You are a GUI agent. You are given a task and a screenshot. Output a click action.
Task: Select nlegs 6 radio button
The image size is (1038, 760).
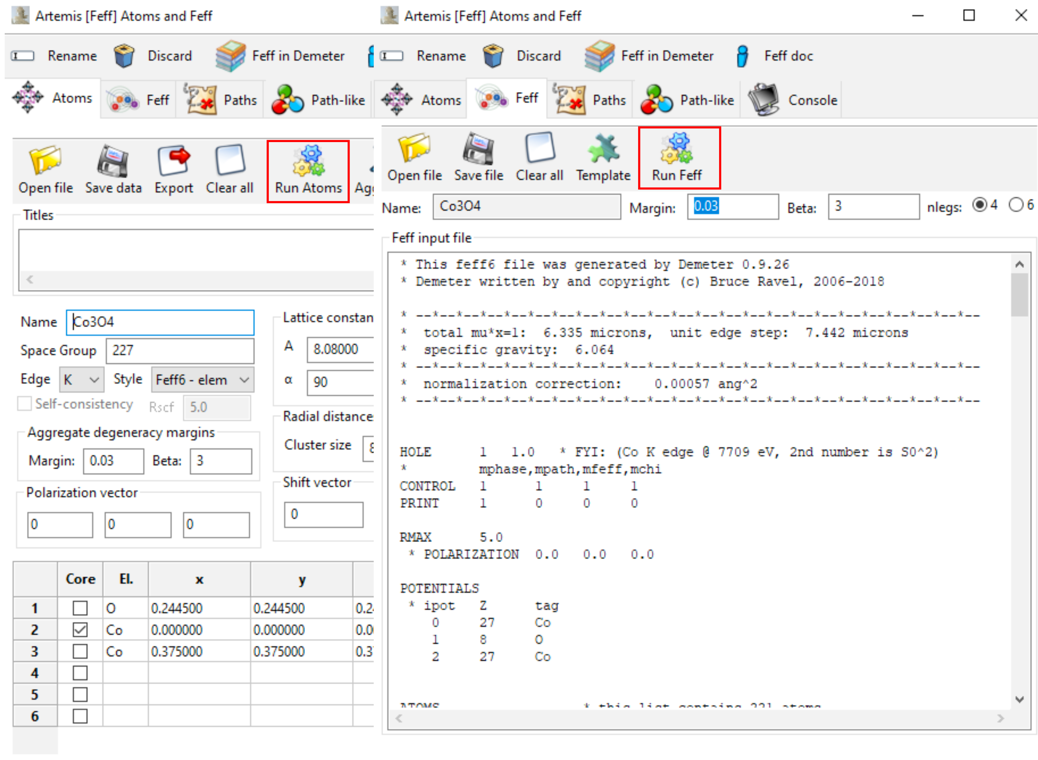(x=1015, y=205)
